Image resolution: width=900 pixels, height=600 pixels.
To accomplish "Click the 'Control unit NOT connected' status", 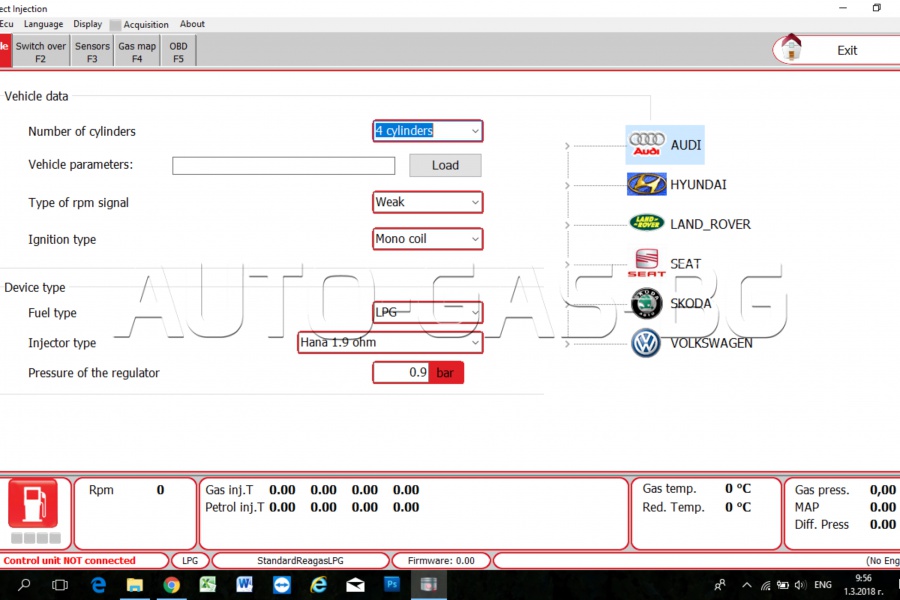I will click(69, 560).
